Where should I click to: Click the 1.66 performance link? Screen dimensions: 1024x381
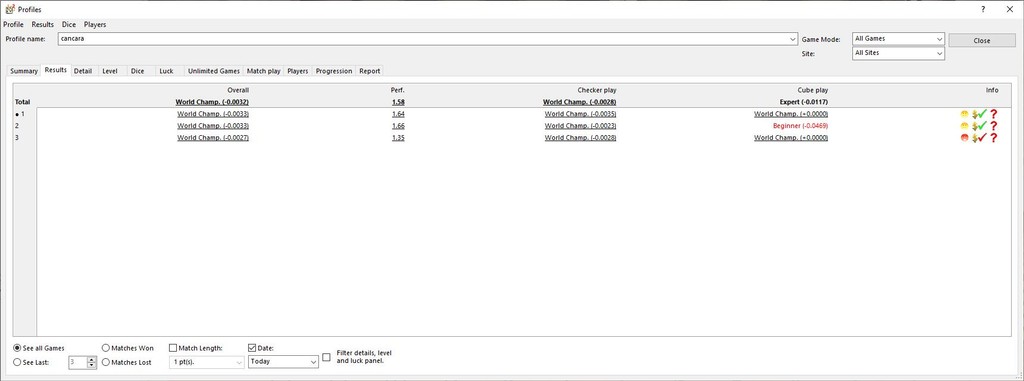pyautogui.click(x=398, y=125)
